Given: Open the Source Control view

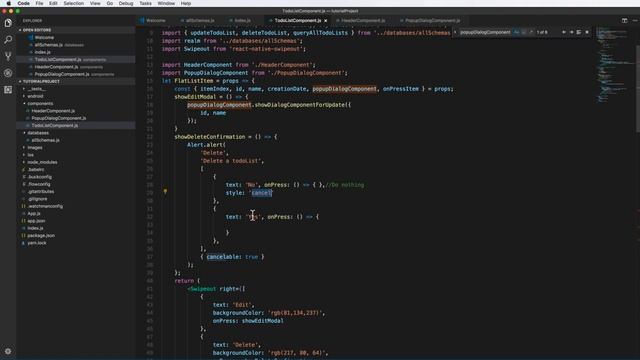Looking at the screenshot, I should [x=8, y=56].
